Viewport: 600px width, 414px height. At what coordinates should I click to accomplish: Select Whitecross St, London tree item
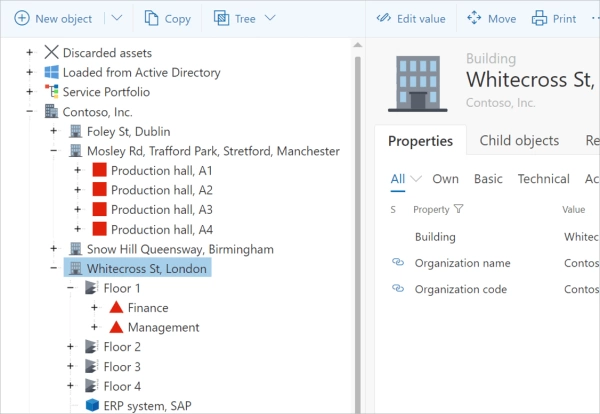click(x=137, y=268)
